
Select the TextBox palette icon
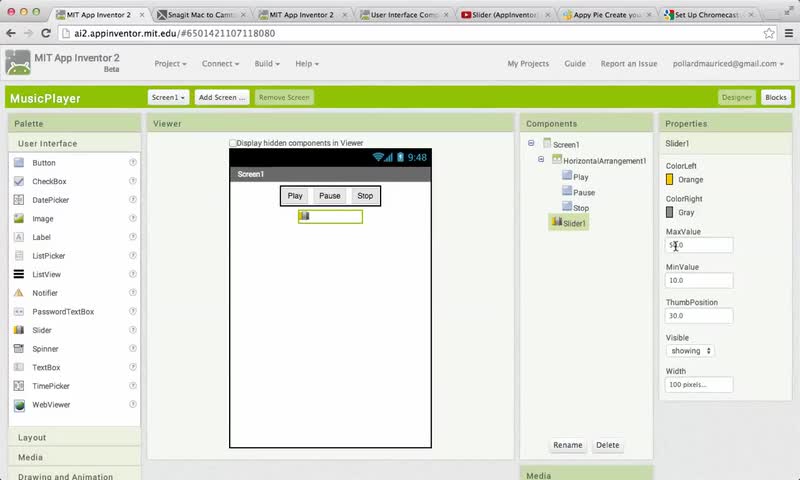(19, 367)
